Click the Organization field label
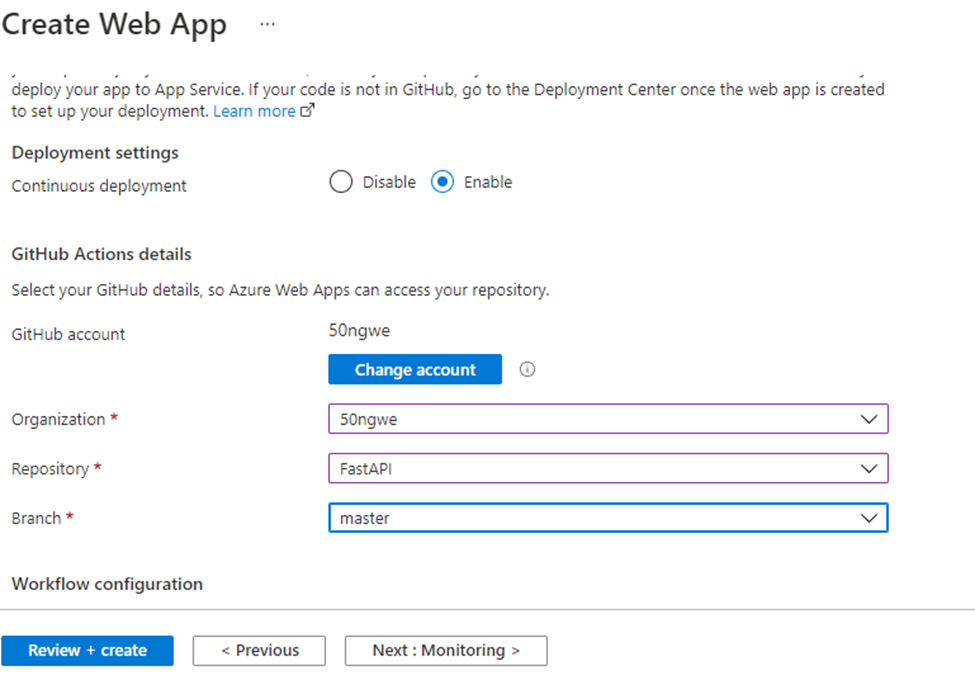Image resolution: width=975 pixels, height=680 pixels. click(58, 420)
